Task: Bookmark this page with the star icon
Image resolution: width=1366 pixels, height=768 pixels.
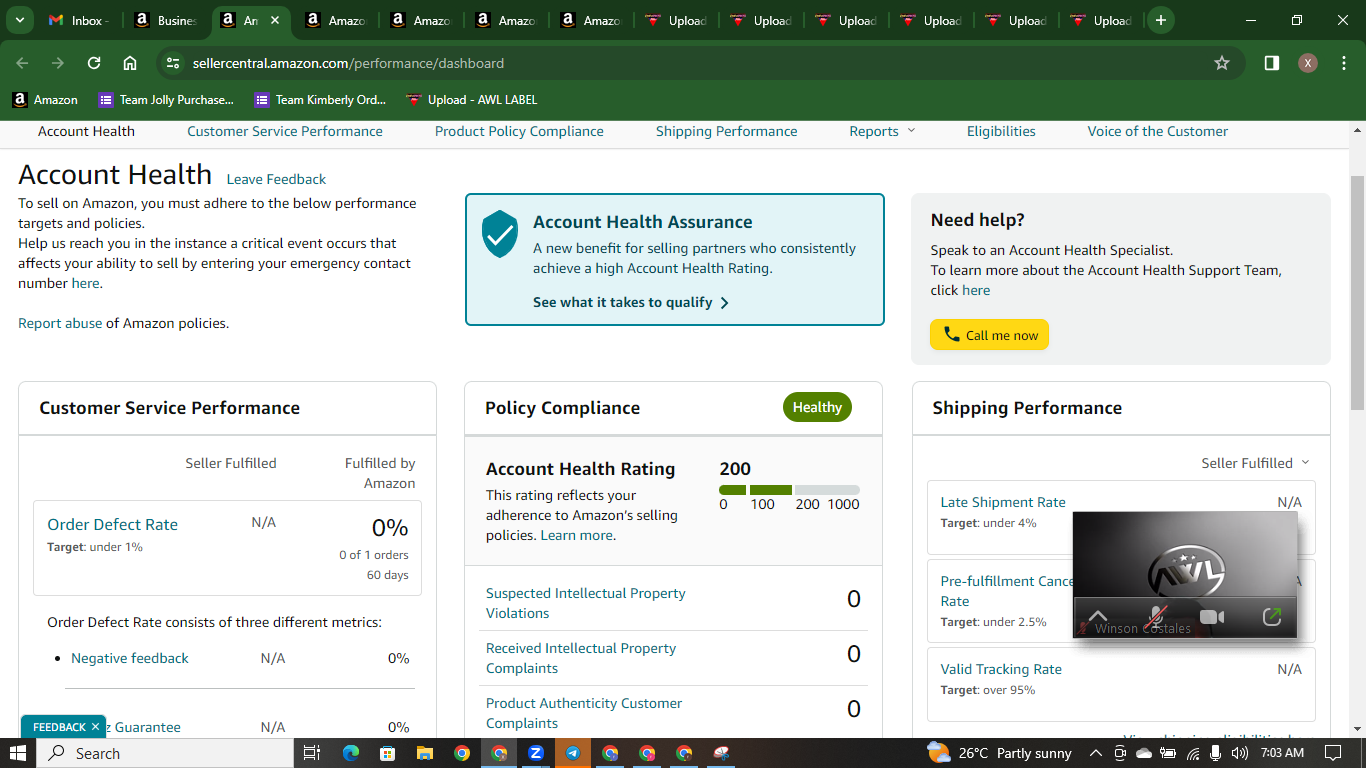Action: point(1221,63)
